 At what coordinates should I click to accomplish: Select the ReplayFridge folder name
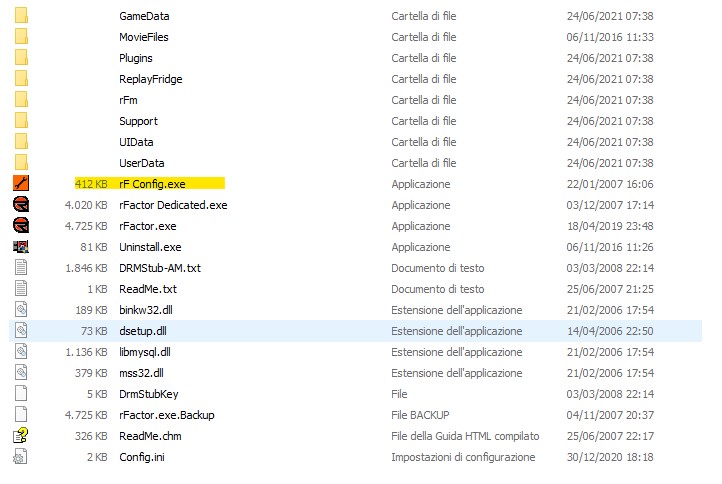click(x=151, y=79)
